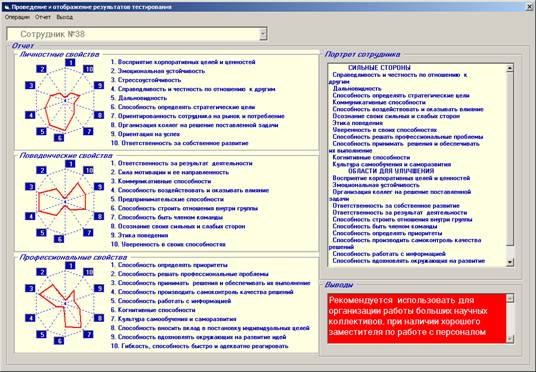This screenshot has width=536, height=372.
Task: Close the testing results window
Action: click(x=530, y=7)
